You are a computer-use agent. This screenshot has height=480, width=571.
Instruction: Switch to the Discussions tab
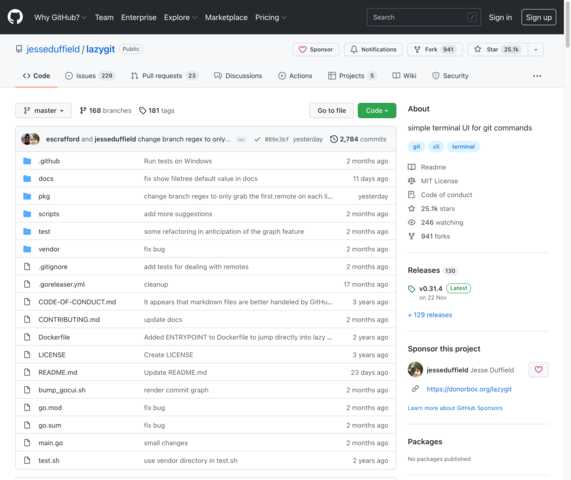238,76
